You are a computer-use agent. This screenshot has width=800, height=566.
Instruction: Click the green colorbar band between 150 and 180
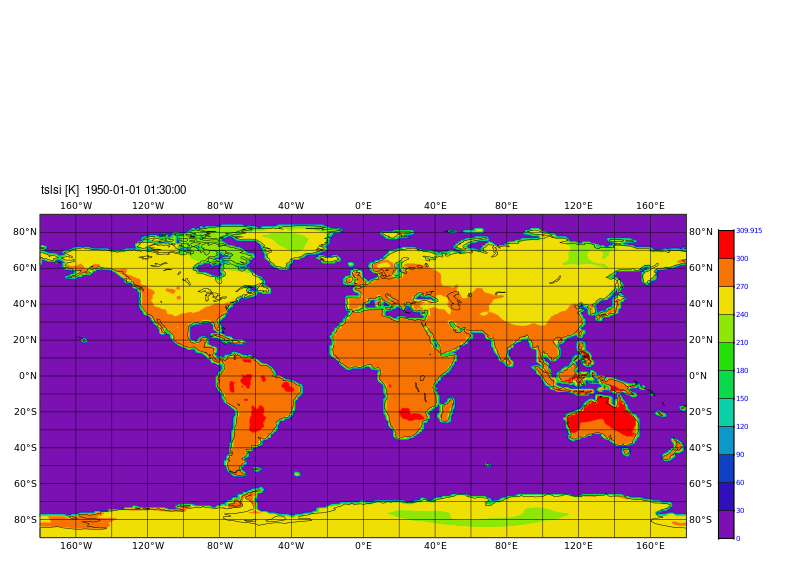point(725,384)
